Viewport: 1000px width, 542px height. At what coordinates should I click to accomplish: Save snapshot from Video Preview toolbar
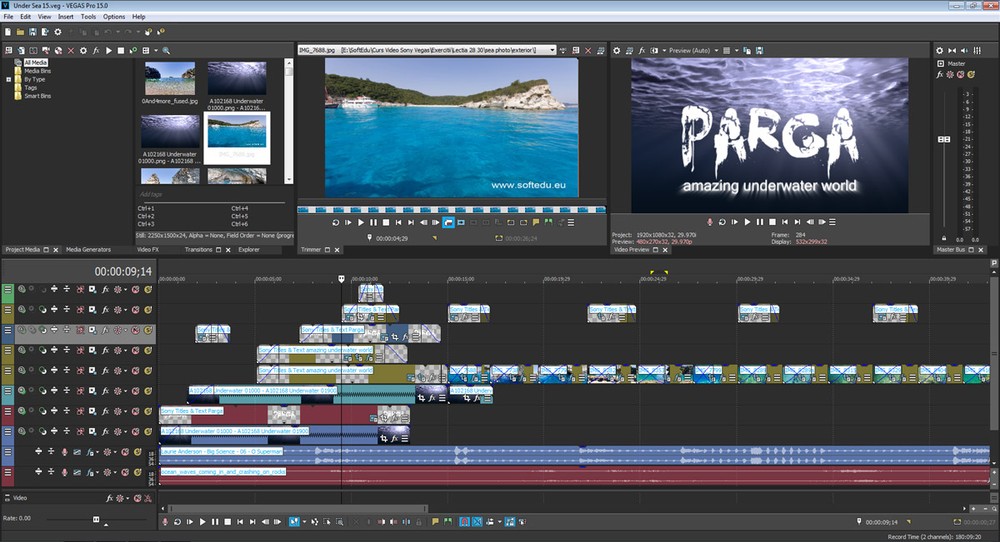(759, 50)
